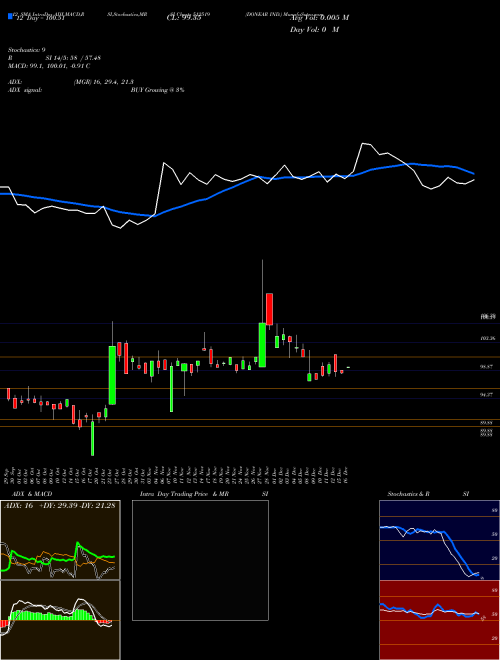Click the 'MACD: 99.1, 100.01, -0.91 C' line
Screen dimensions: 500x660
(x=49, y=66)
